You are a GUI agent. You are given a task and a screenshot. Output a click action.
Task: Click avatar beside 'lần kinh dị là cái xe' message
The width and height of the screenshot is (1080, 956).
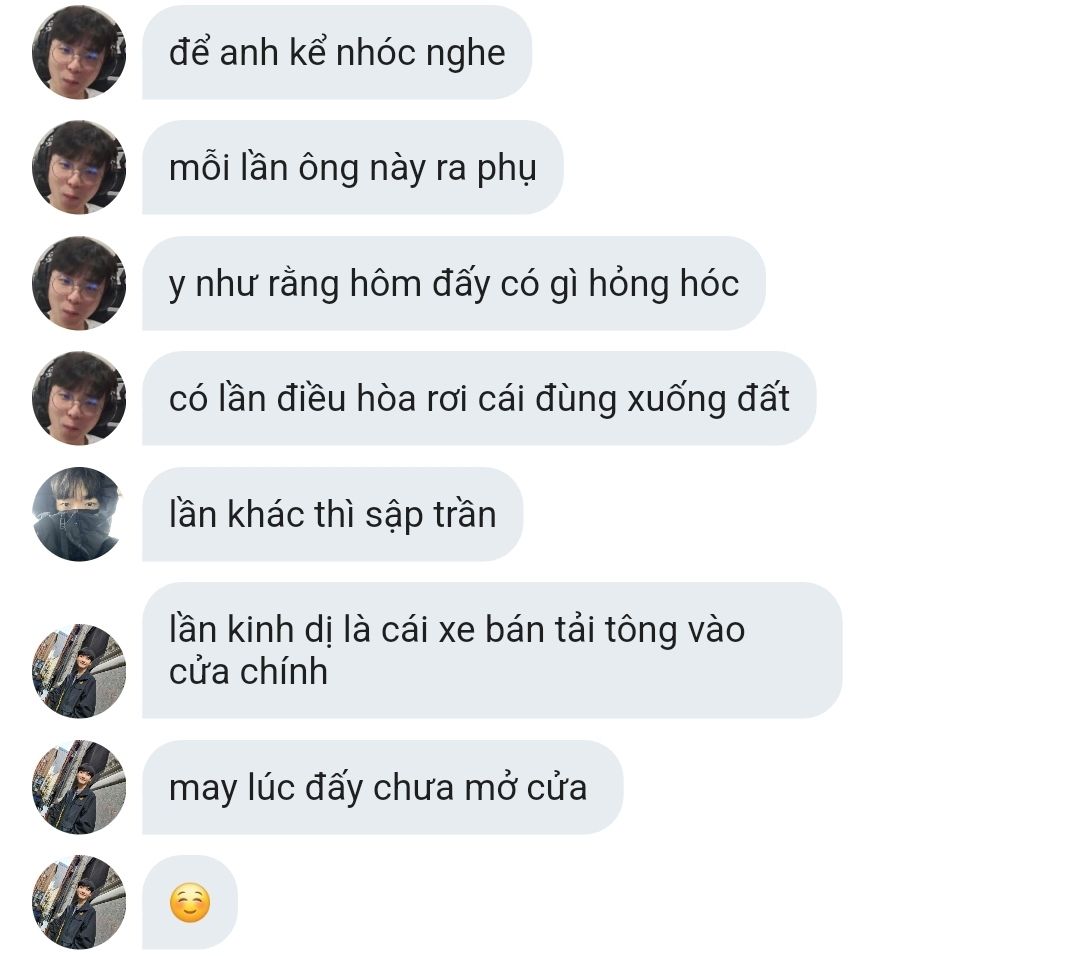coord(79,671)
